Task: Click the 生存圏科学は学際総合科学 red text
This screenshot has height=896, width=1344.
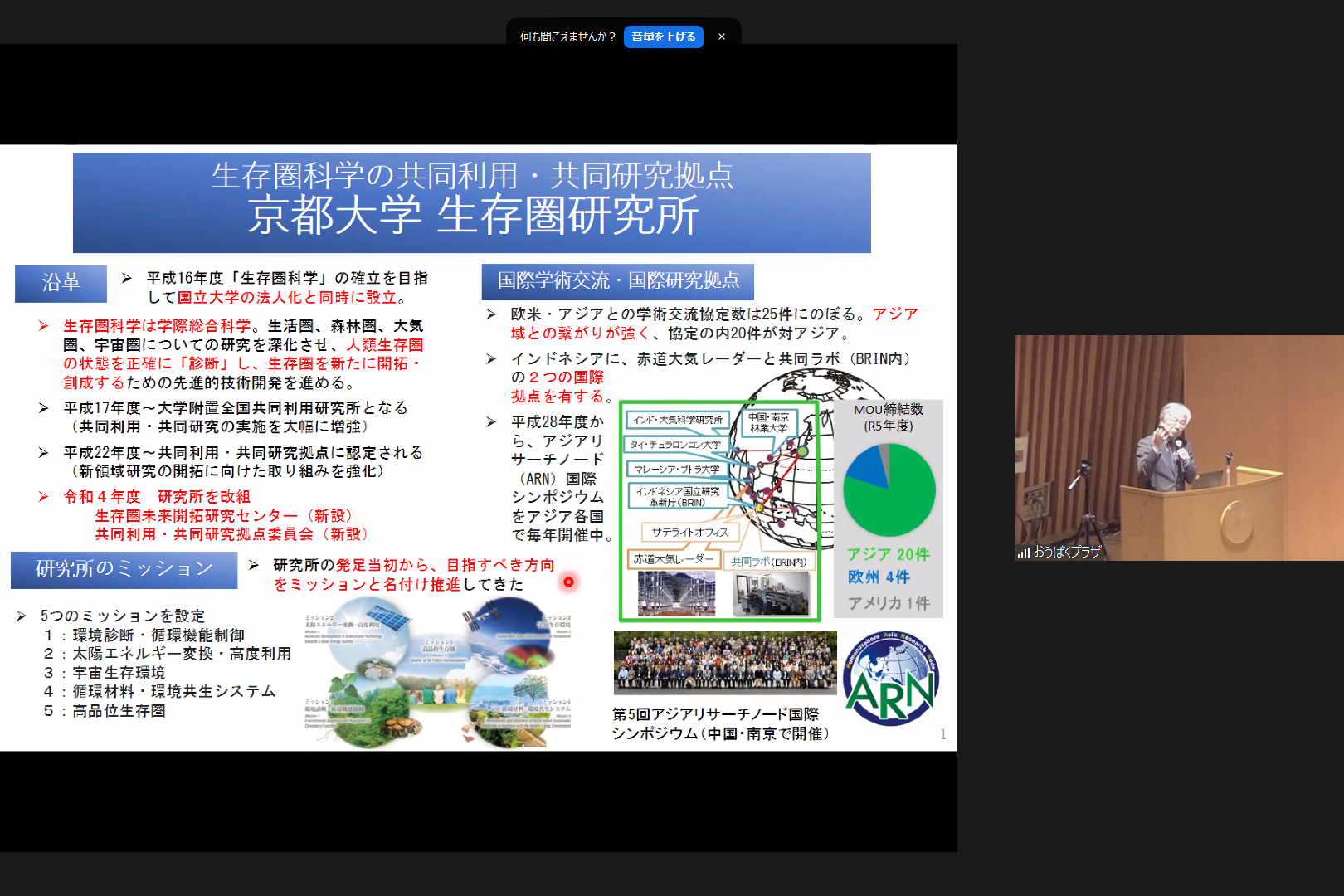Action: 157,325
